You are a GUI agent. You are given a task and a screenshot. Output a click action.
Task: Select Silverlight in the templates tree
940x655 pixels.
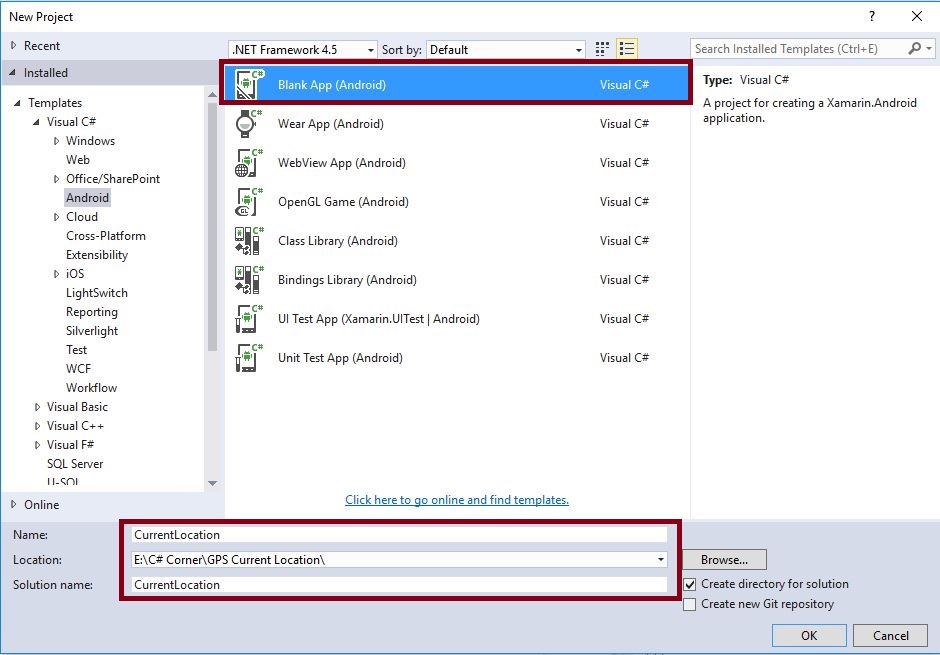coord(92,331)
